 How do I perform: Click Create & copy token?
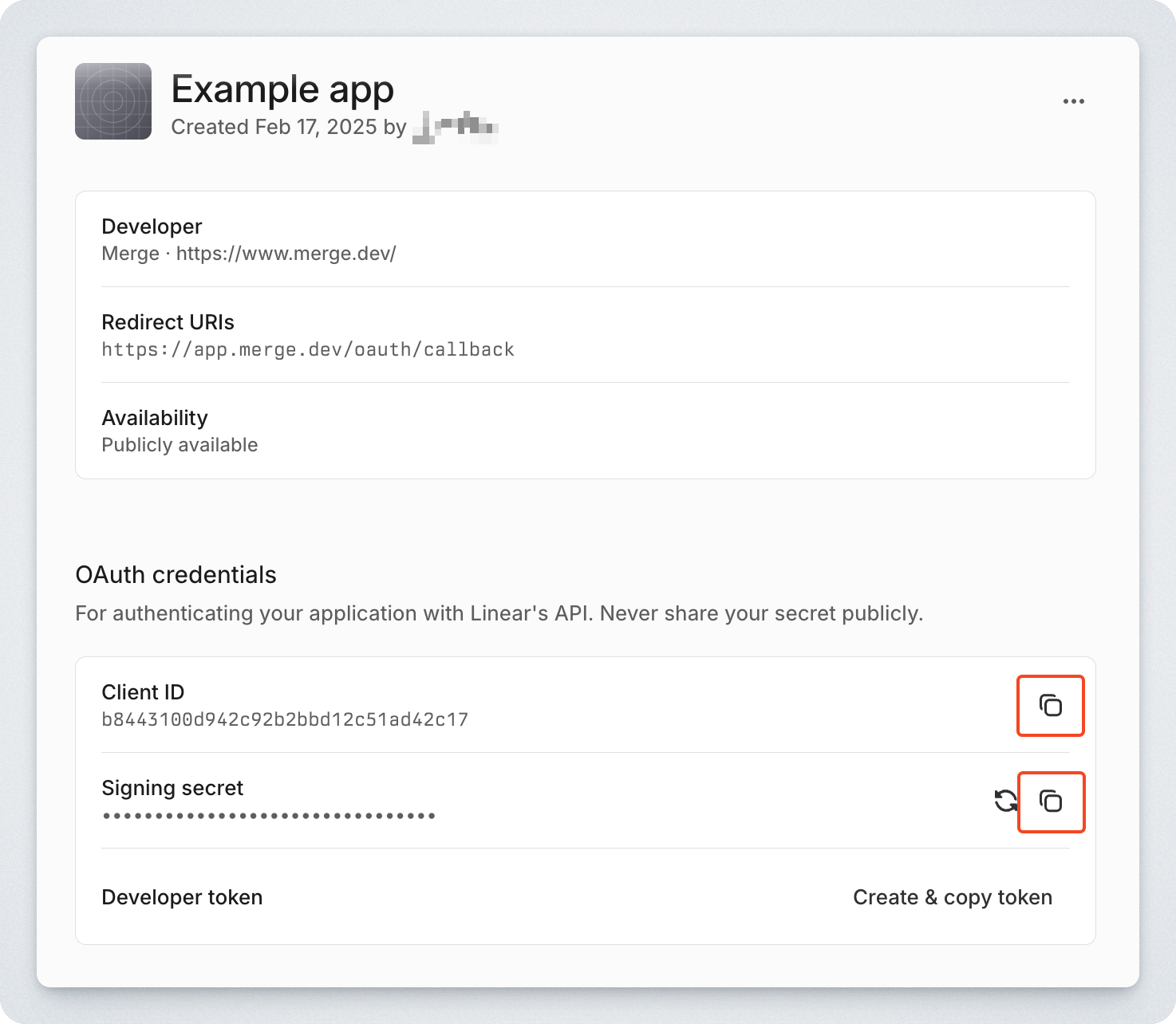click(x=952, y=897)
